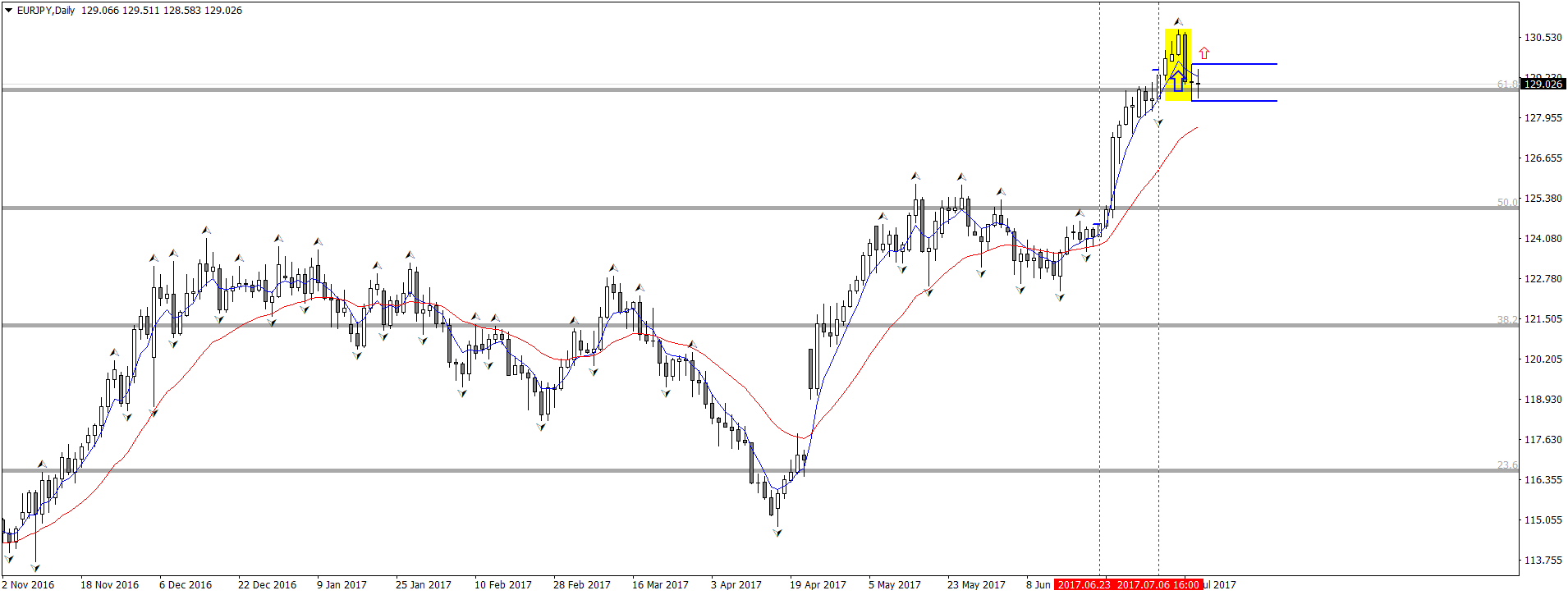This screenshot has width=1568, height=595.
Task: Click the 120.205 price scale label
Action: click(x=1543, y=359)
